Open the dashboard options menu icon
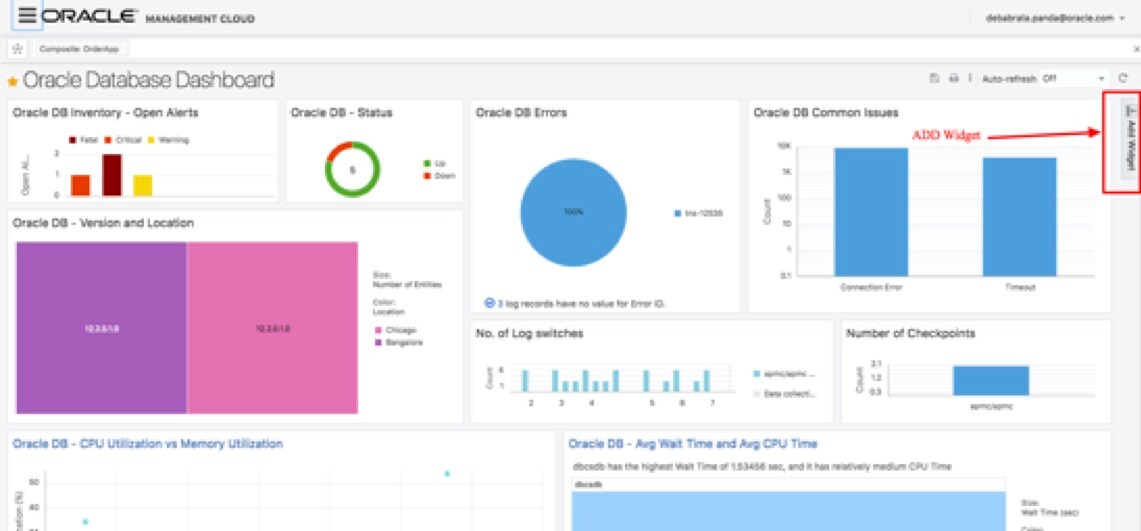1141x531 pixels. [x=970, y=79]
